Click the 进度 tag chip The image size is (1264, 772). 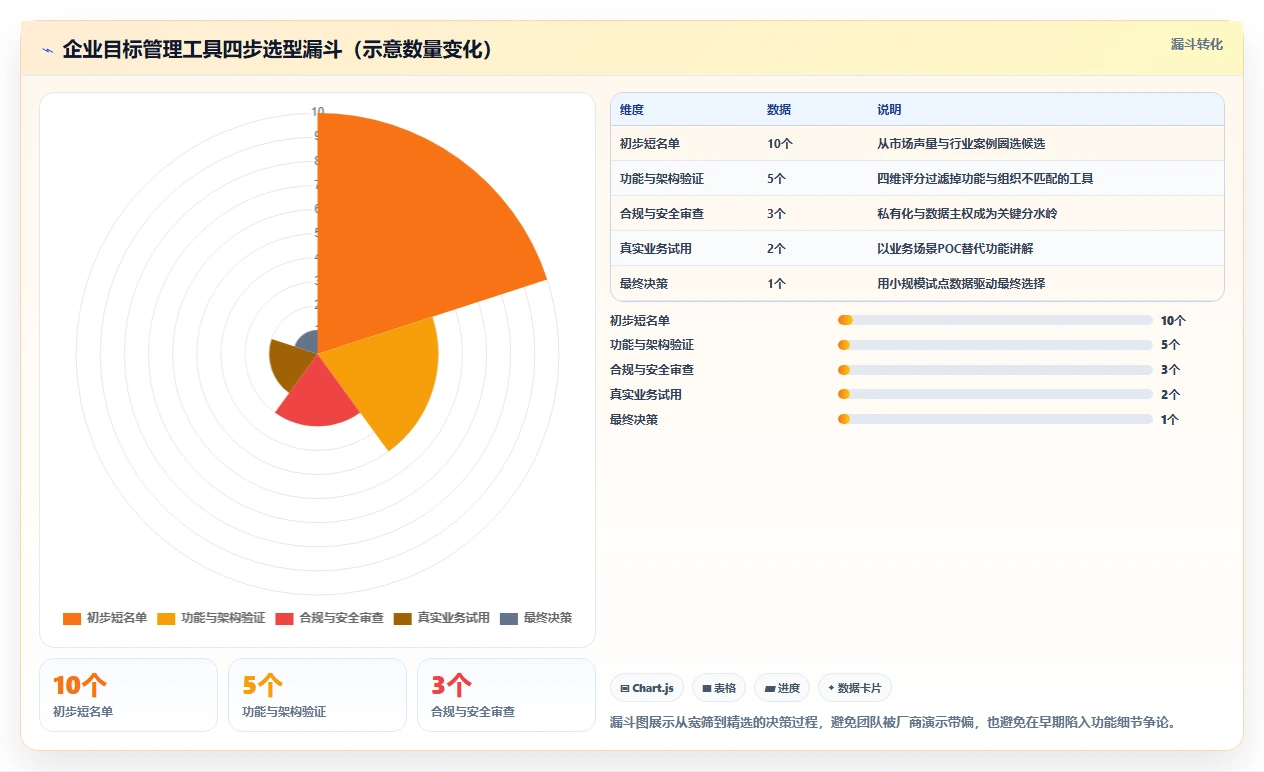(782, 688)
